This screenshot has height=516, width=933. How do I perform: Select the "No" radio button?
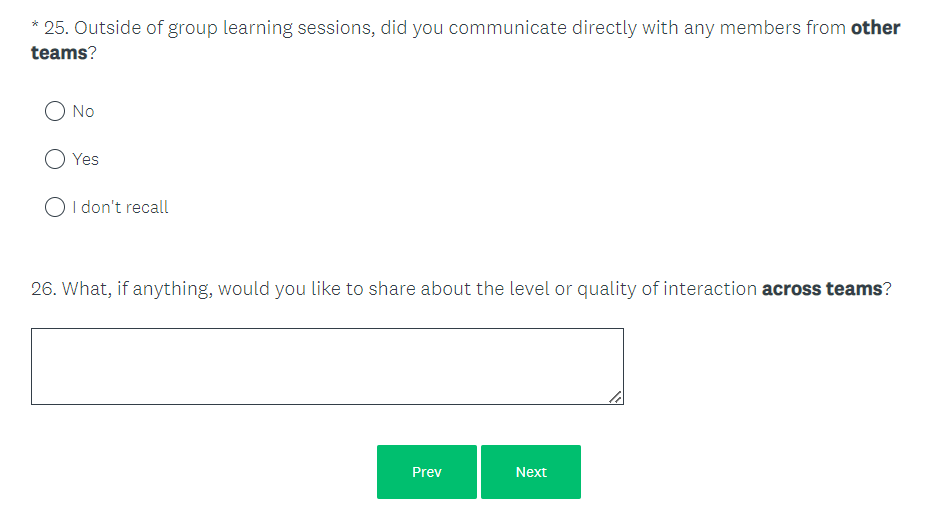55,111
